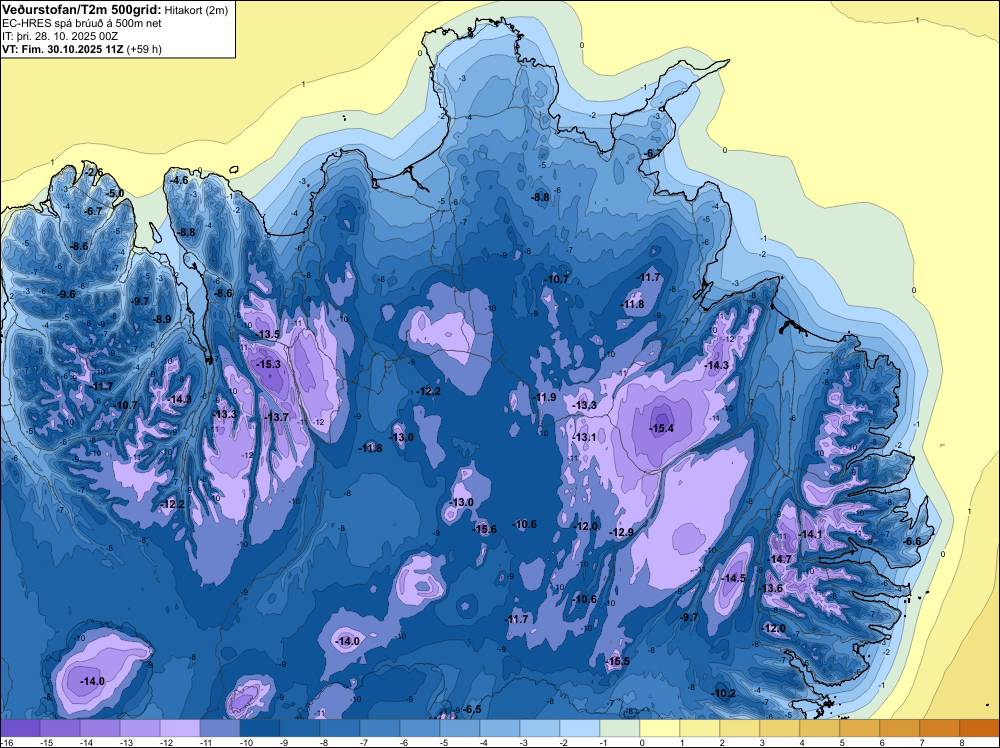This screenshot has height=748, width=1000.
Task: Click the -15.4 temperature value
Action: pyautogui.click(x=661, y=428)
